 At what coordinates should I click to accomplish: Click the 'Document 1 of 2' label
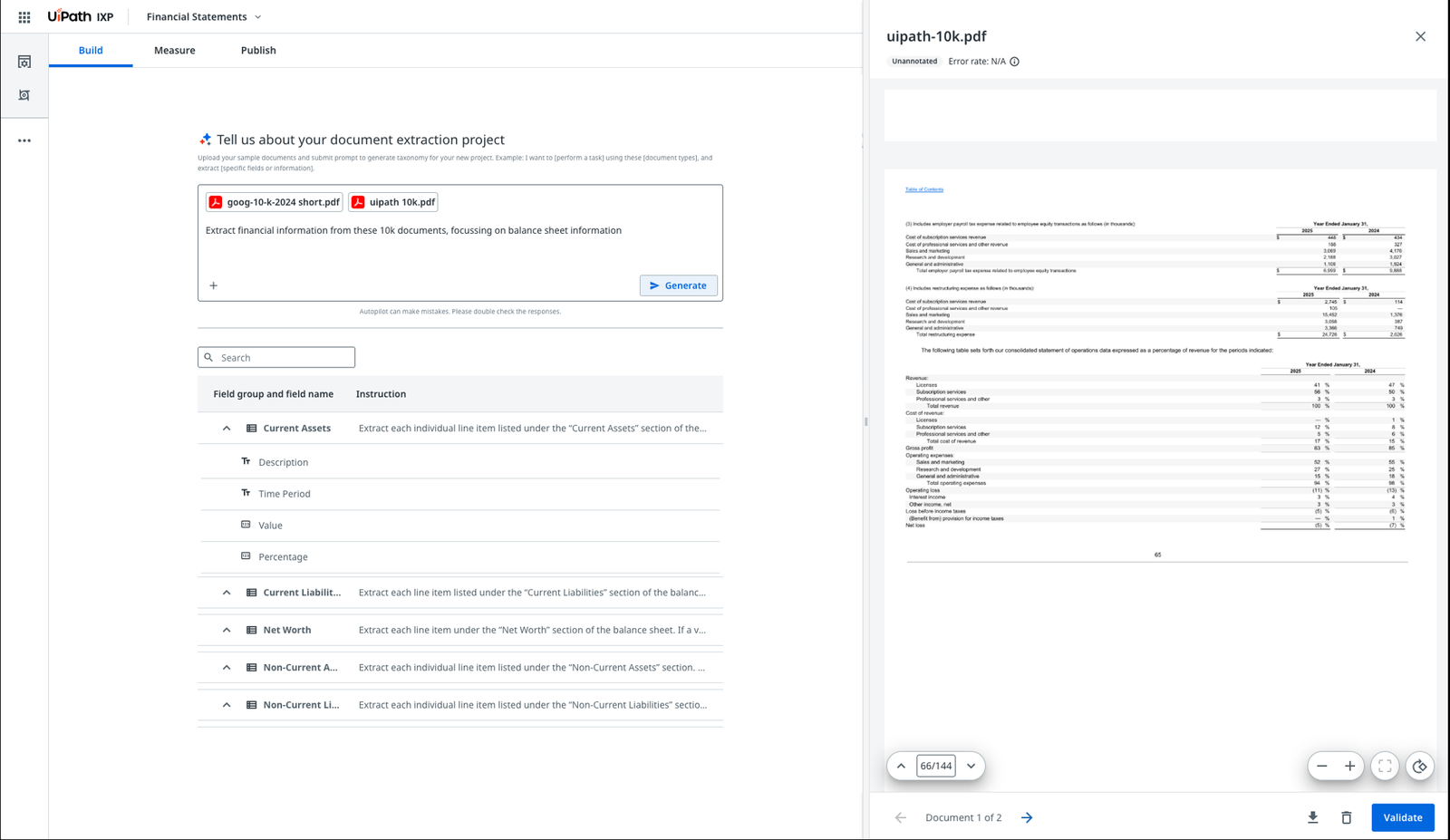coord(963,817)
